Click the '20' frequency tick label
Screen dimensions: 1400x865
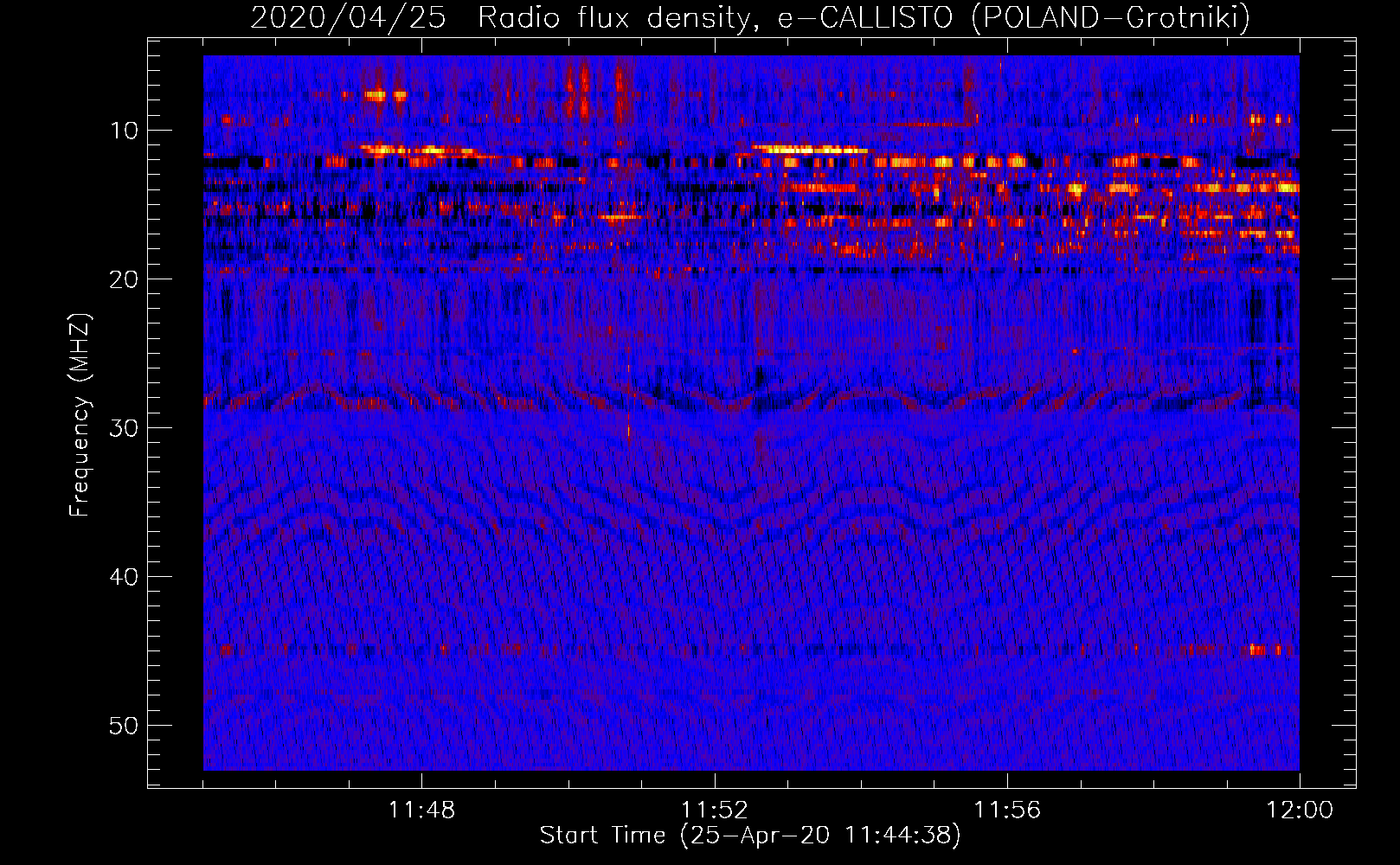125,279
